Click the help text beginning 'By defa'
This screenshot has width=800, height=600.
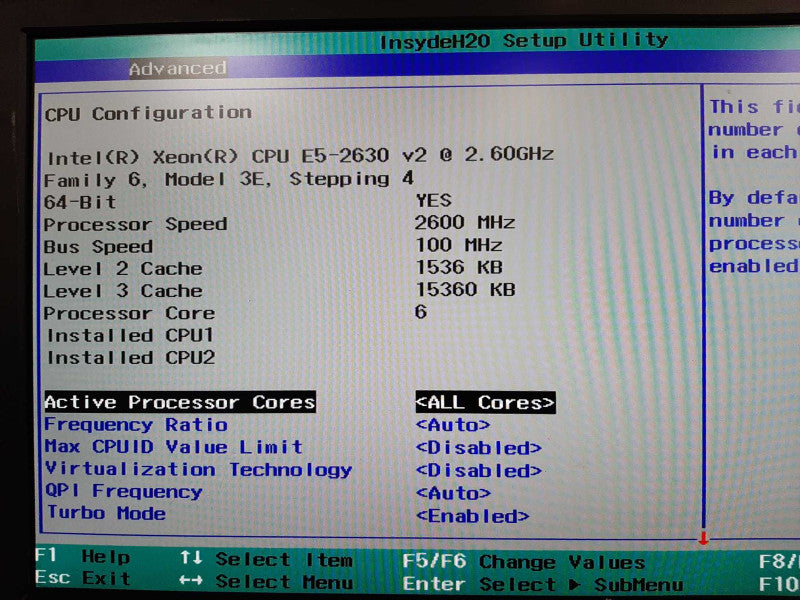[754, 232]
